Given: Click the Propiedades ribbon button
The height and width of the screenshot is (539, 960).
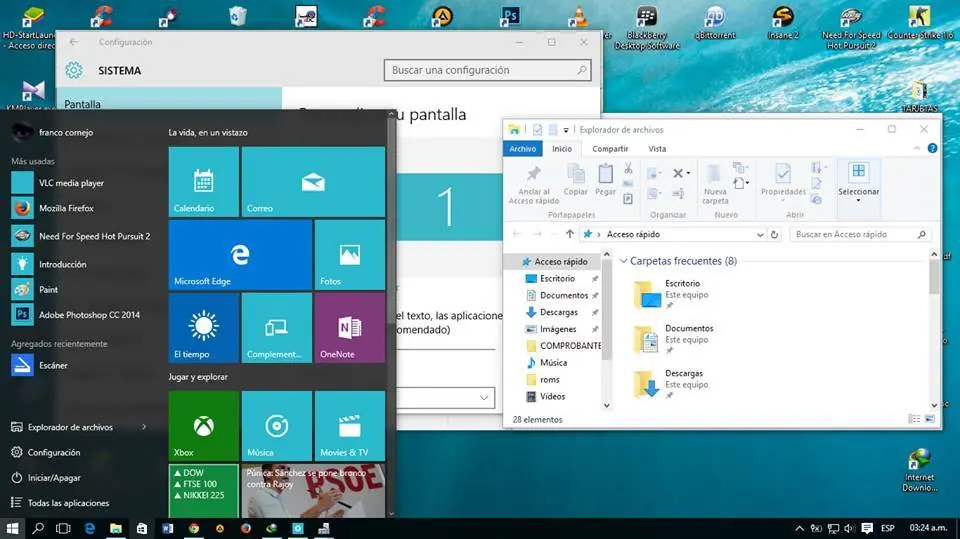Looking at the screenshot, I should [x=783, y=181].
